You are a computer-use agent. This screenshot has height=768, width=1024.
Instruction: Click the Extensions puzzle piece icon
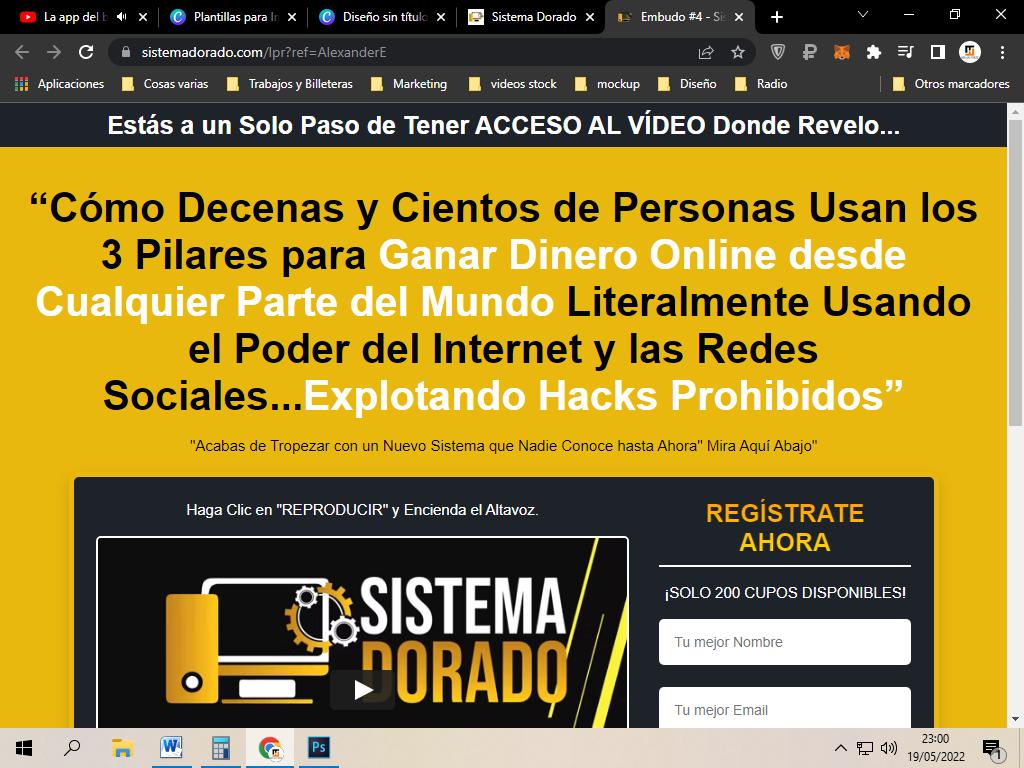(x=873, y=52)
